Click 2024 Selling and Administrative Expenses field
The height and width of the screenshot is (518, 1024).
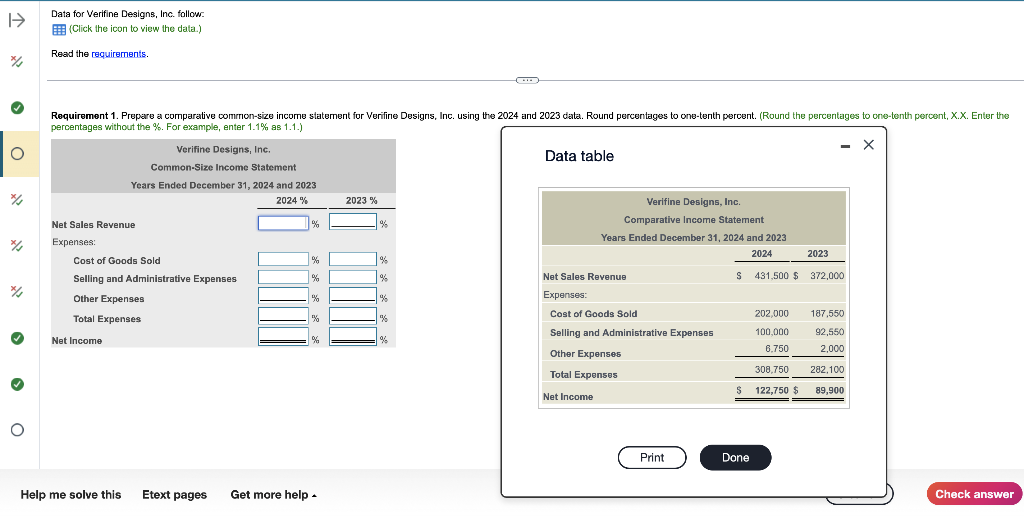coord(283,278)
